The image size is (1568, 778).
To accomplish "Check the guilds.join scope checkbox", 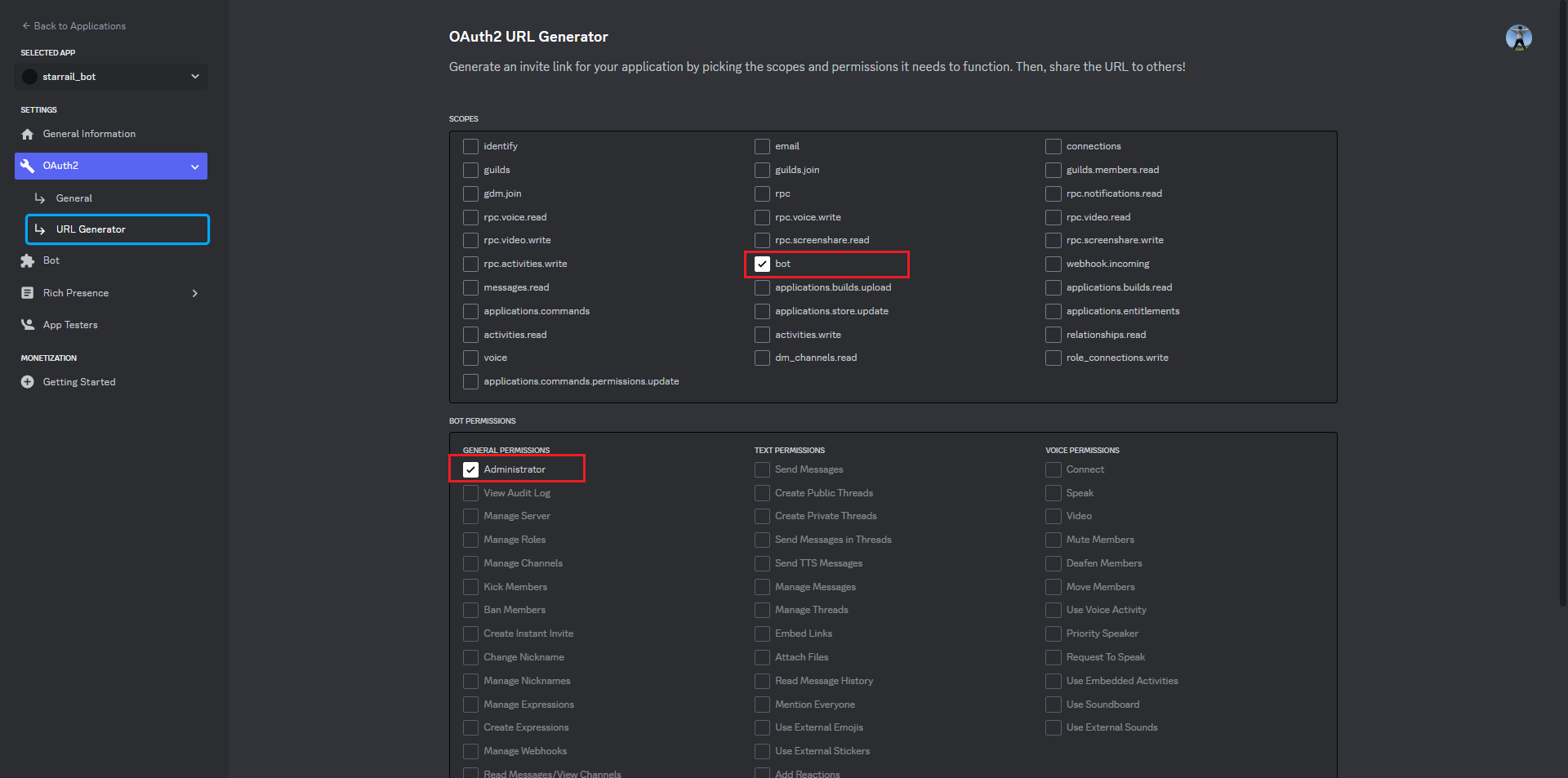I will coord(762,170).
